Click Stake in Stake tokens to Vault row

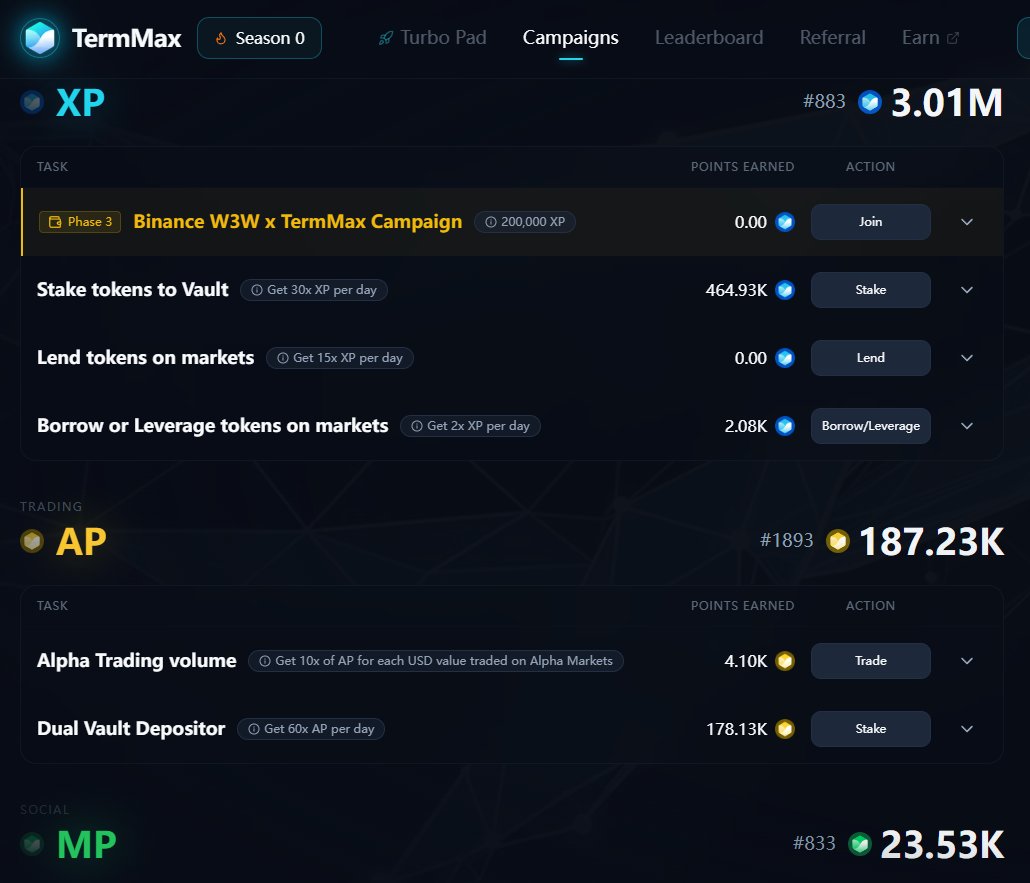(x=870, y=290)
